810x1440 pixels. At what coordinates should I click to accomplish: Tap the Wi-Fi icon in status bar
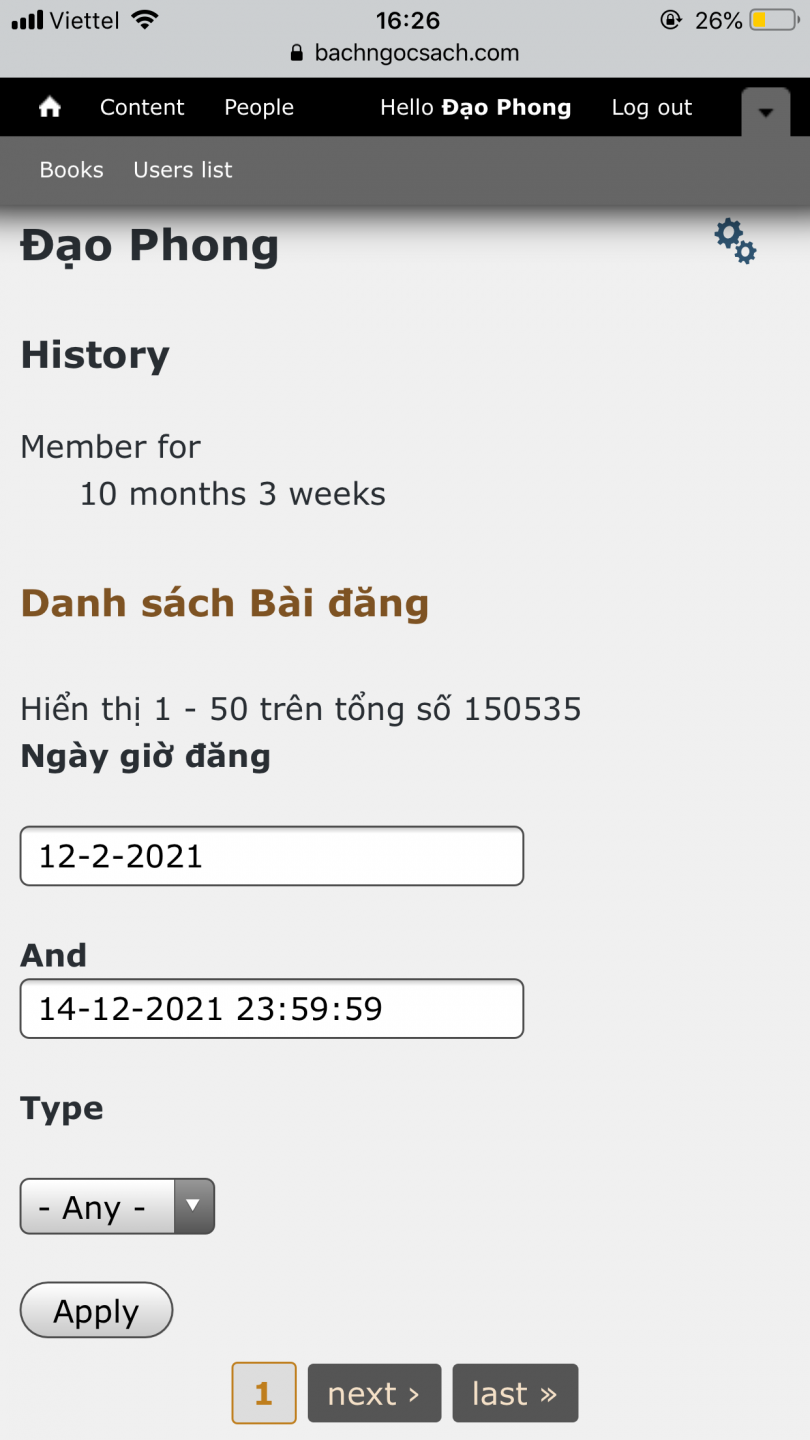click(x=145, y=20)
